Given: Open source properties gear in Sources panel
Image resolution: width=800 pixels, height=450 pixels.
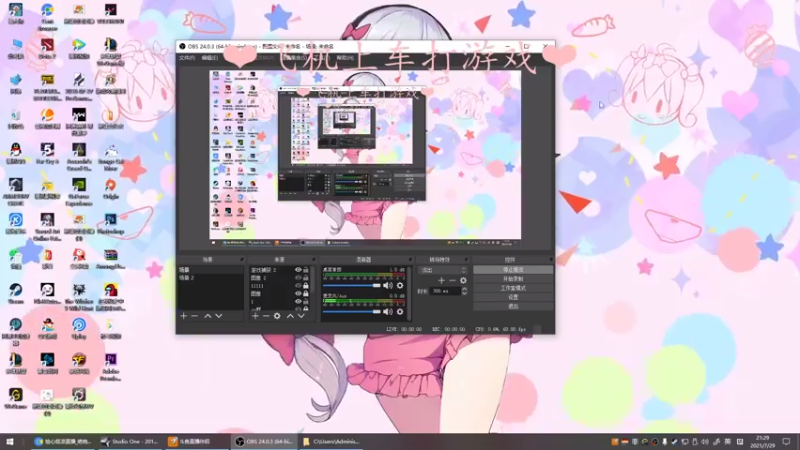Looking at the screenshot, I should pyautogui.click(x=277, y=316).
